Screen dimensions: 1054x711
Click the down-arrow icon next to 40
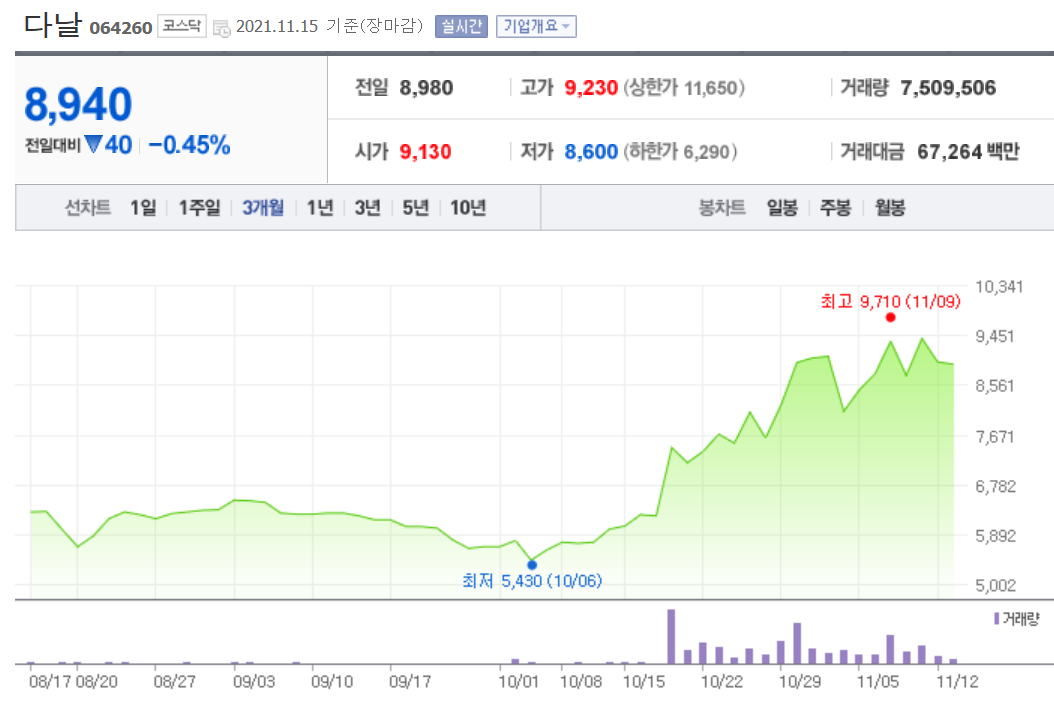click(93, 144)
